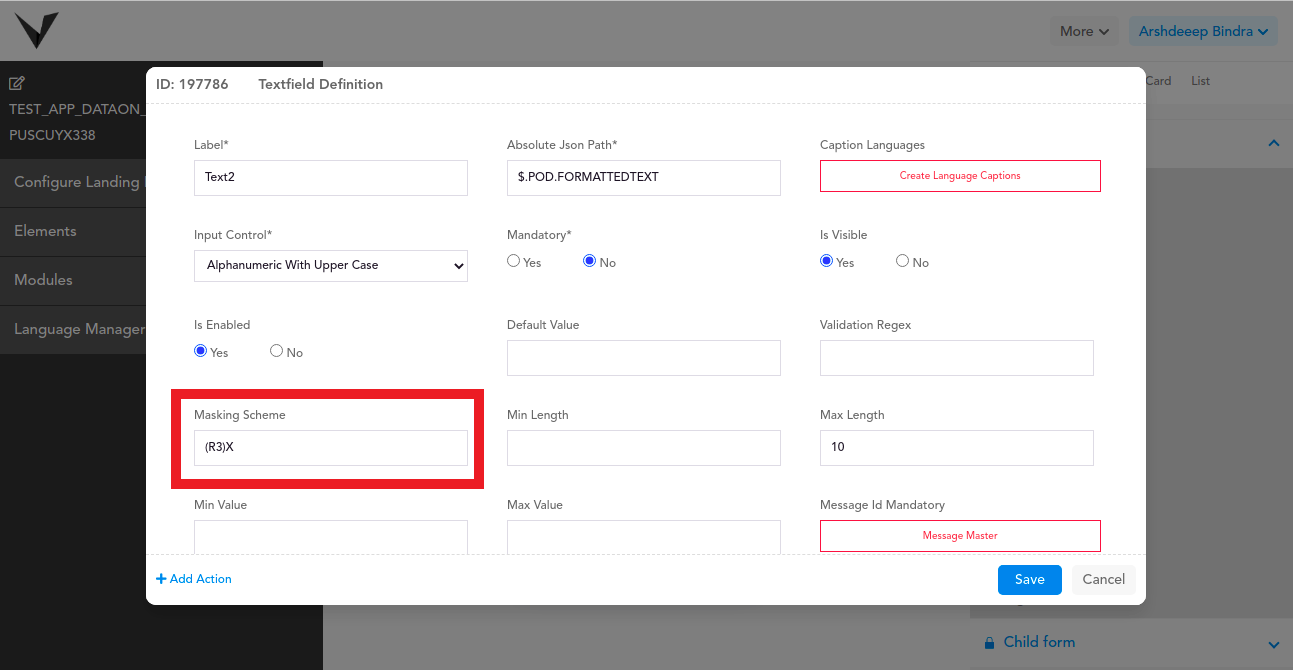Switch to the List tab
Viewport: 1293px width, 670px height.
(x=1200, y=81)
